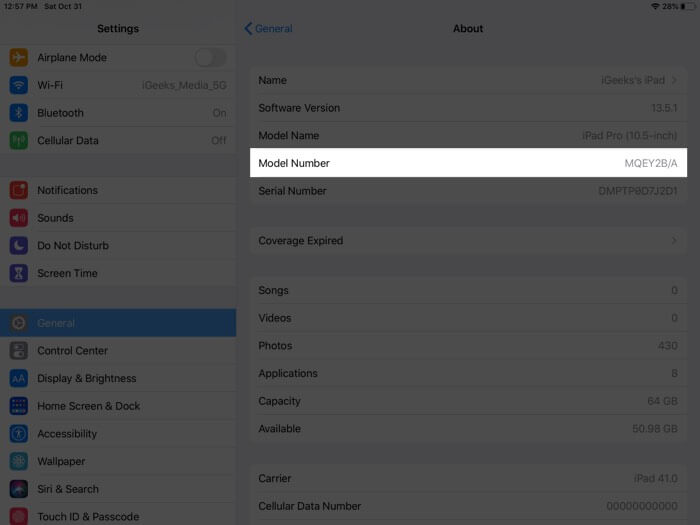
Task: Open the Control Center icon
Action: click(x=19, y=351)
